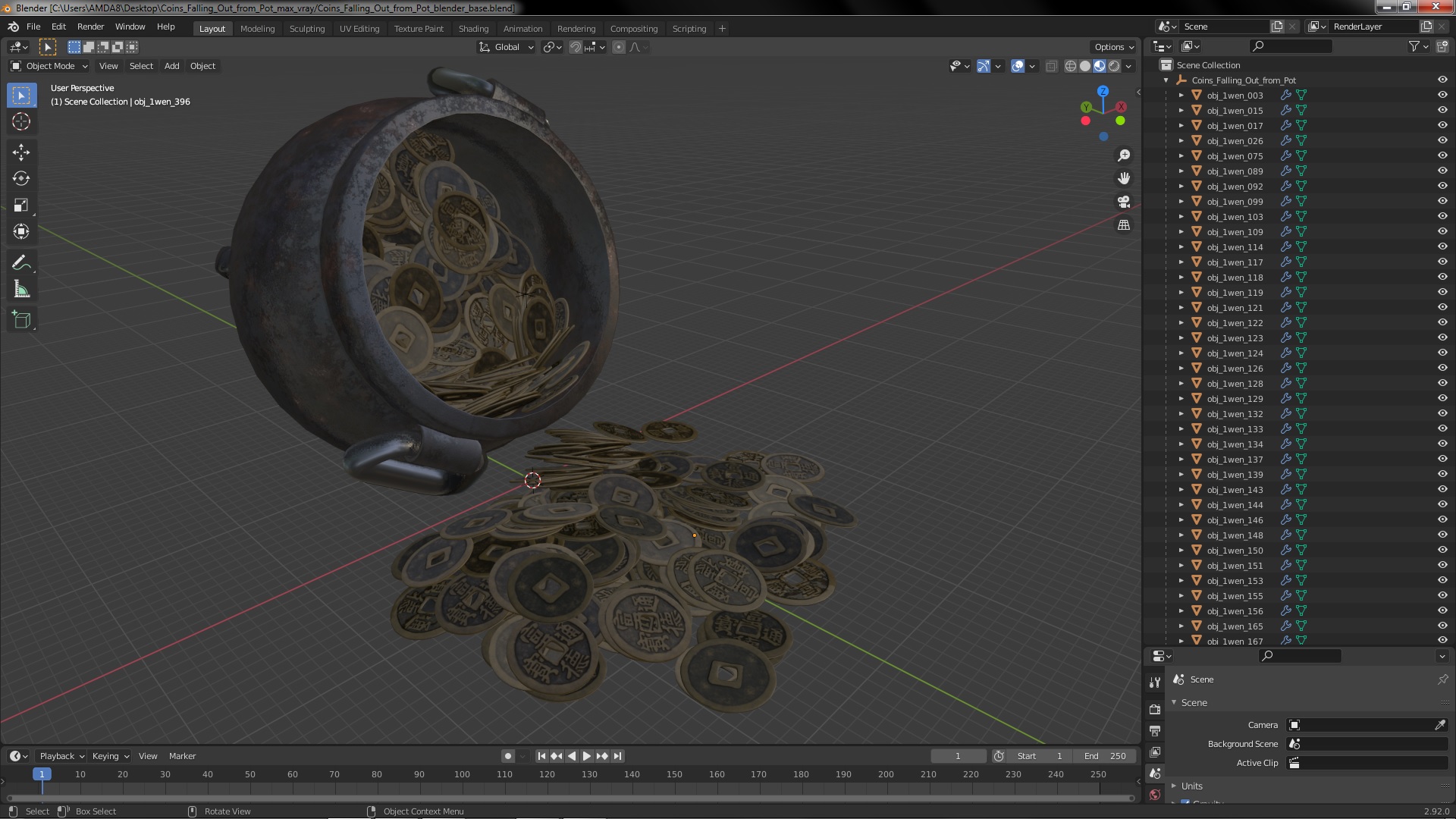Select the Scale tool

pos(21,206)
